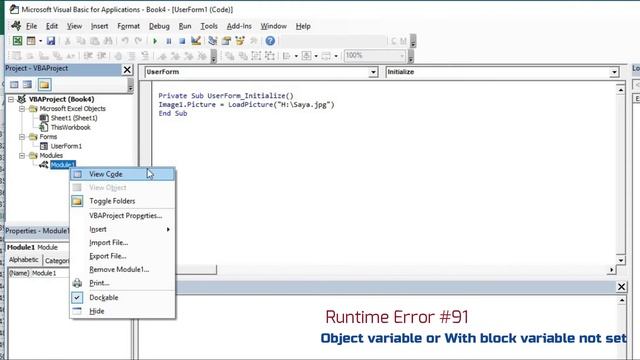640x360 pixels.
Task: Stop execution with Reset icon
Action: [182, 41]
